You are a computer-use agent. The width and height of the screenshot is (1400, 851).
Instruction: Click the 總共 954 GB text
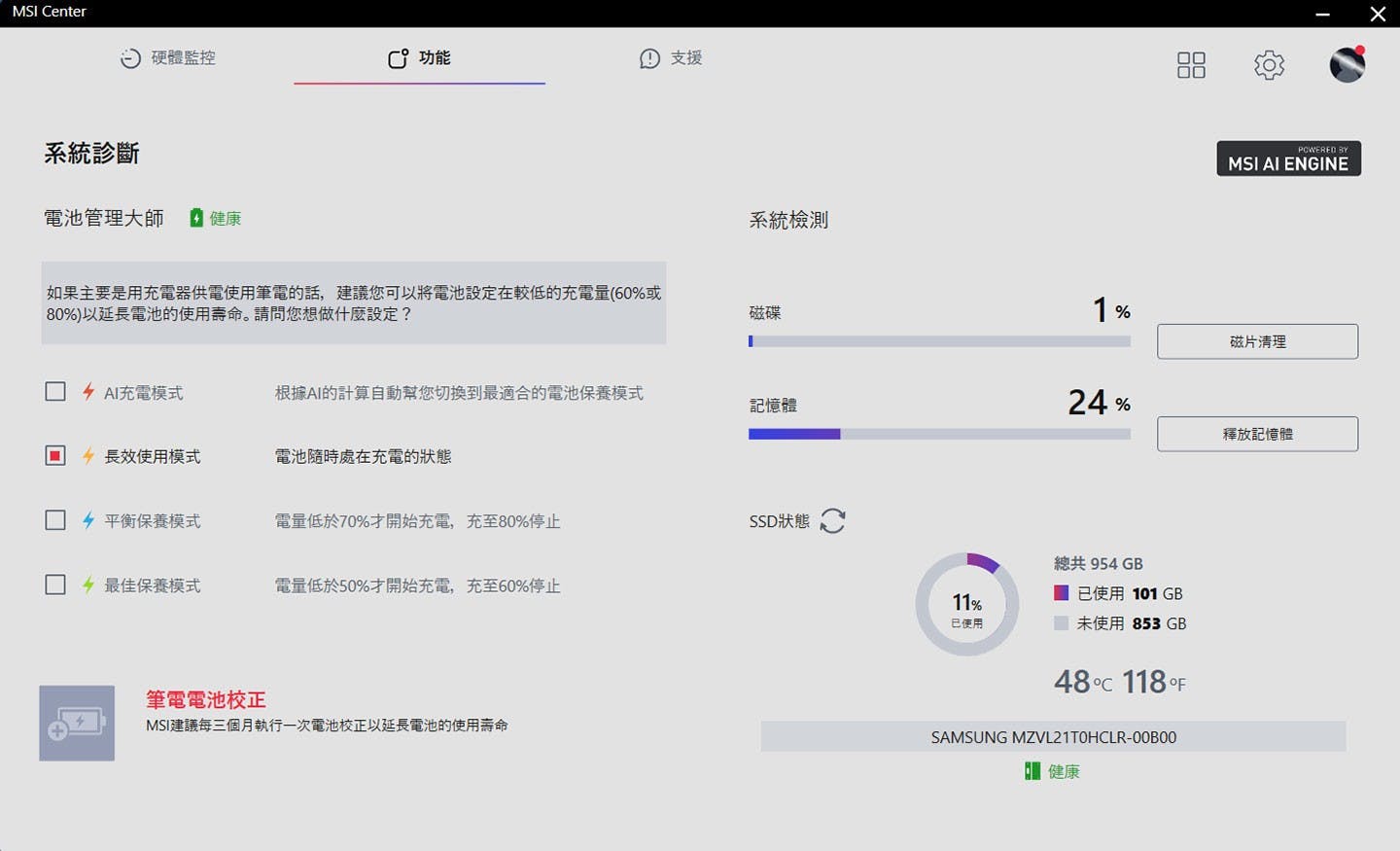1099,563
